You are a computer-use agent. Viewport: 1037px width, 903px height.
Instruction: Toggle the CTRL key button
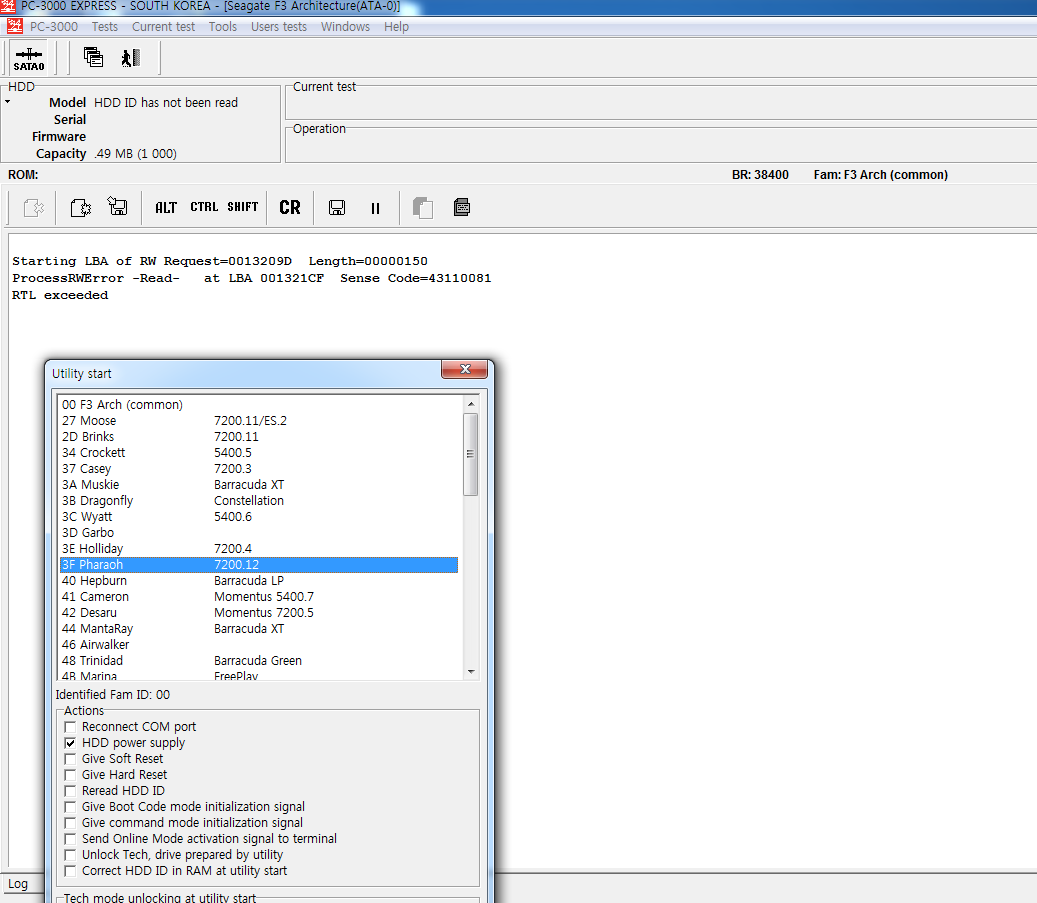pos(204,207)
